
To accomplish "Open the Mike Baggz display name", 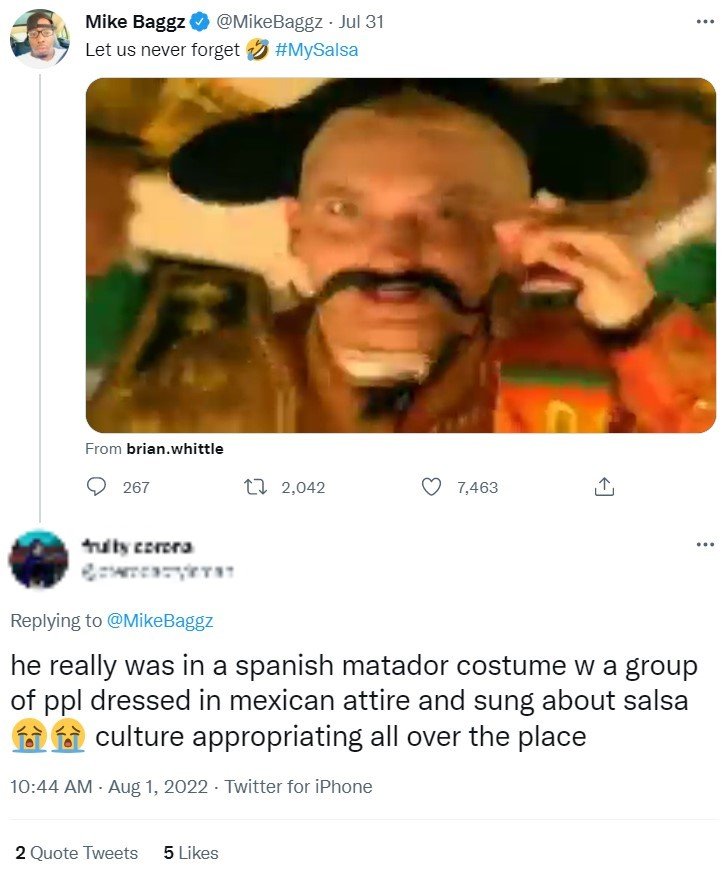I will (135, 22).
